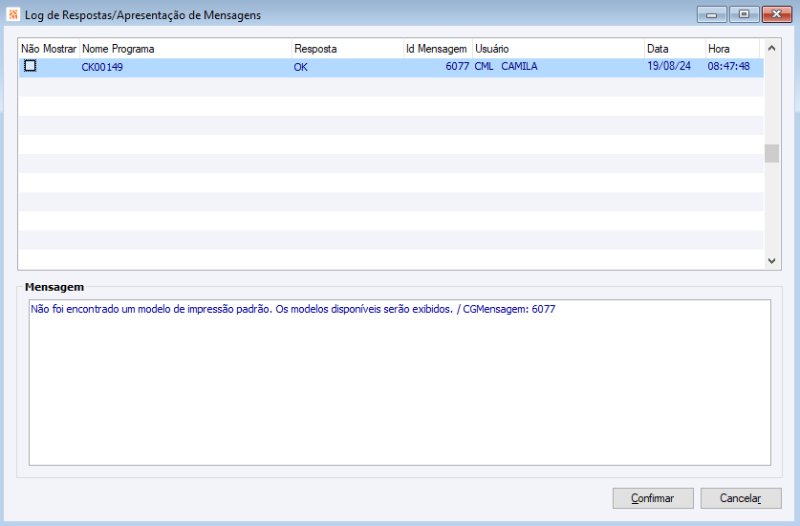Click the Id Mensagem column header
Image resolution: width=800 pixels, height=526 pixels.
(x=438, y=49)
